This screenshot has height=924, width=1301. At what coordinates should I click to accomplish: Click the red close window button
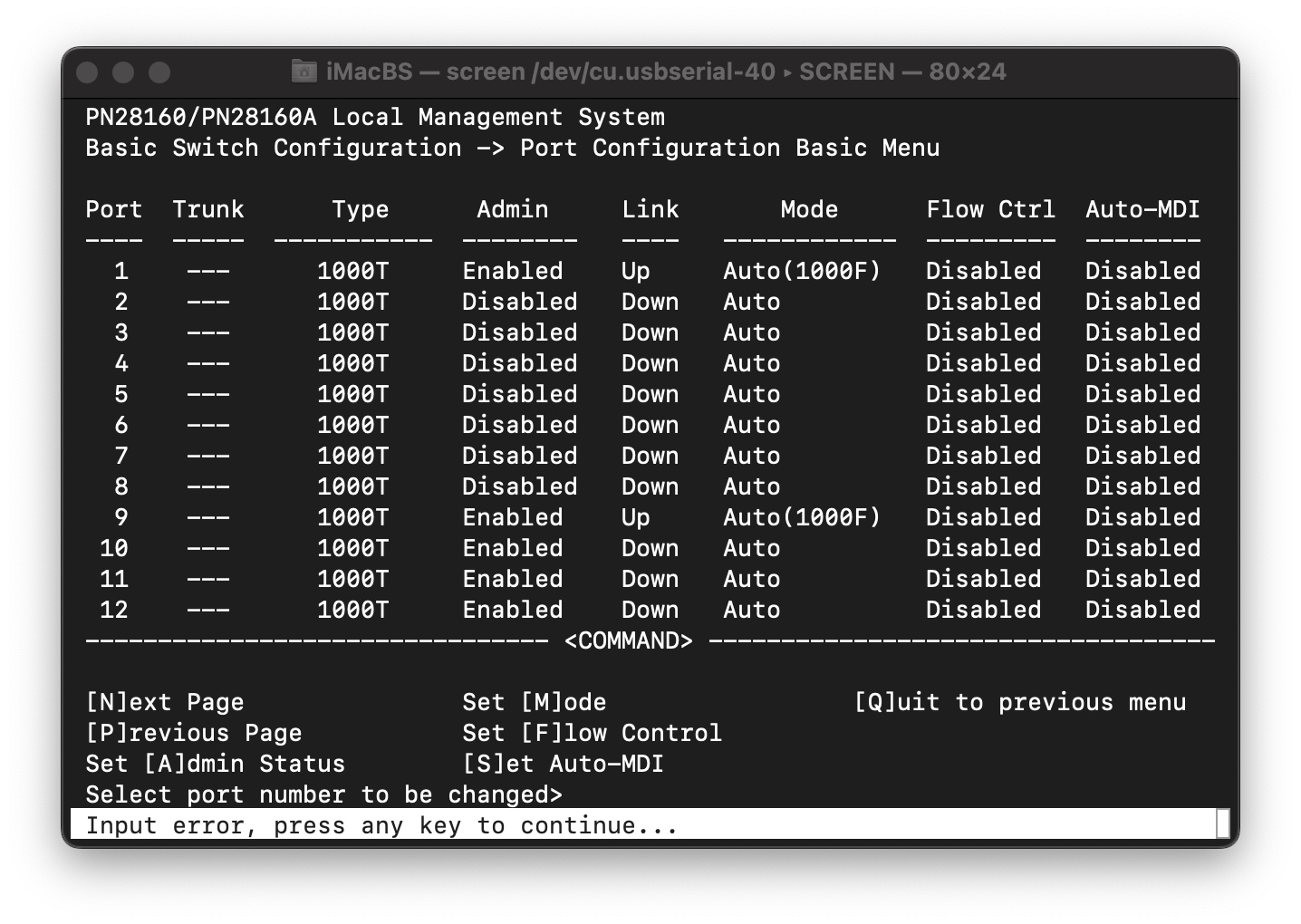(88, 72)
